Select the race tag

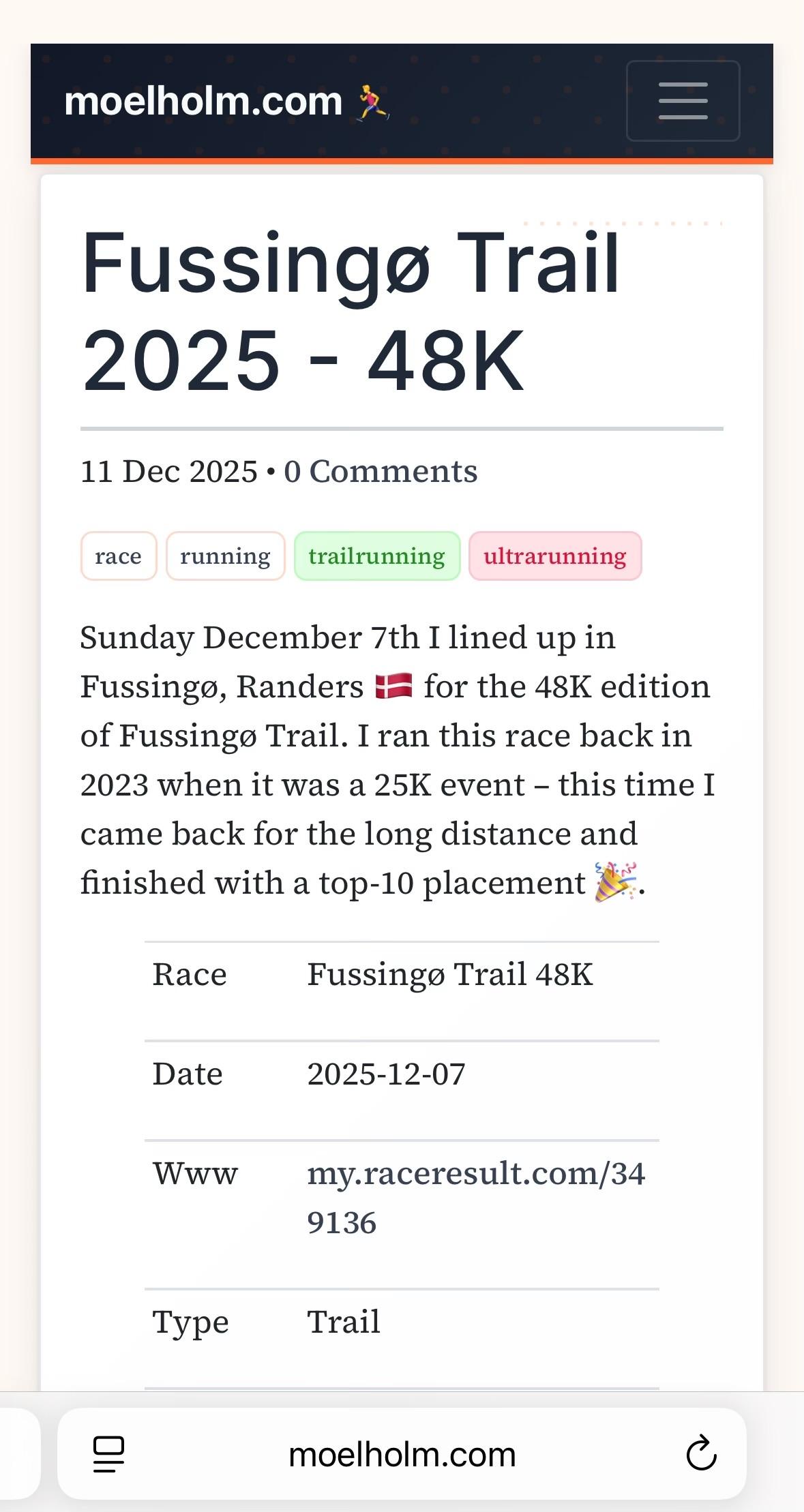[119, 556]
